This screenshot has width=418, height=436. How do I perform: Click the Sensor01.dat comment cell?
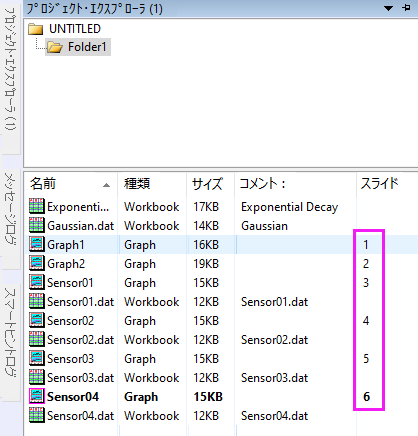tap(274, 302)
